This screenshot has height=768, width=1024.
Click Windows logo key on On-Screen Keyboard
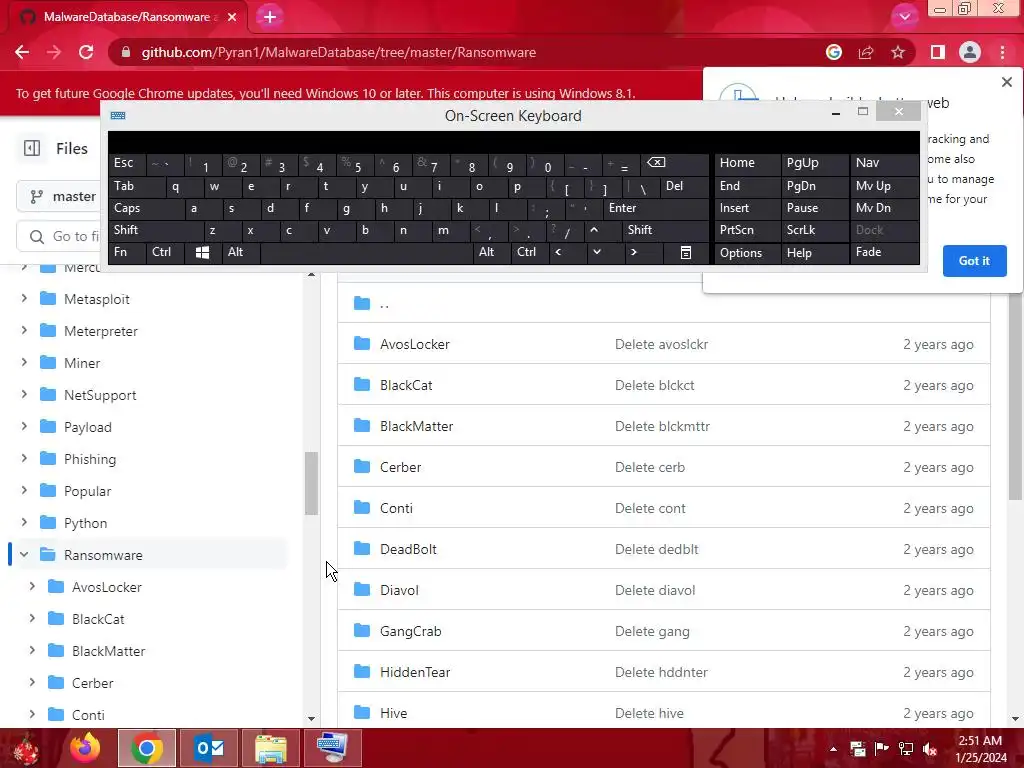[202, 252]
